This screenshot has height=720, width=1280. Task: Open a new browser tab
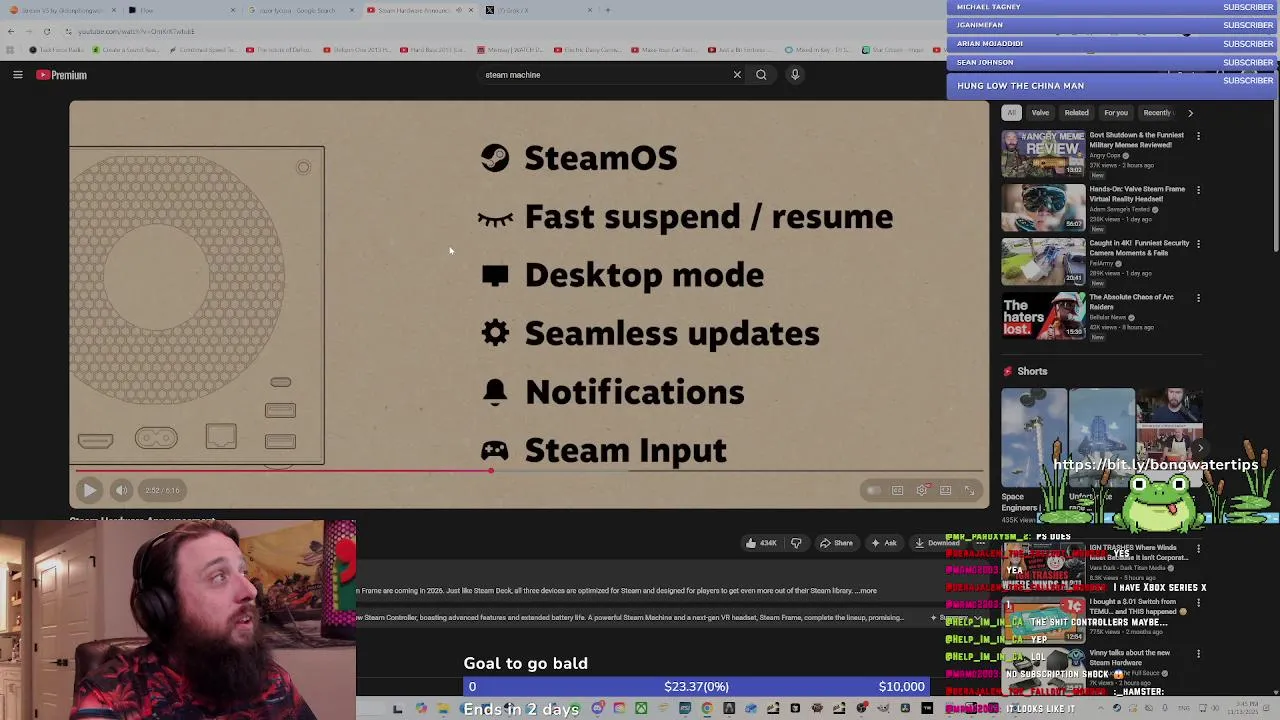tap(608, 10)
